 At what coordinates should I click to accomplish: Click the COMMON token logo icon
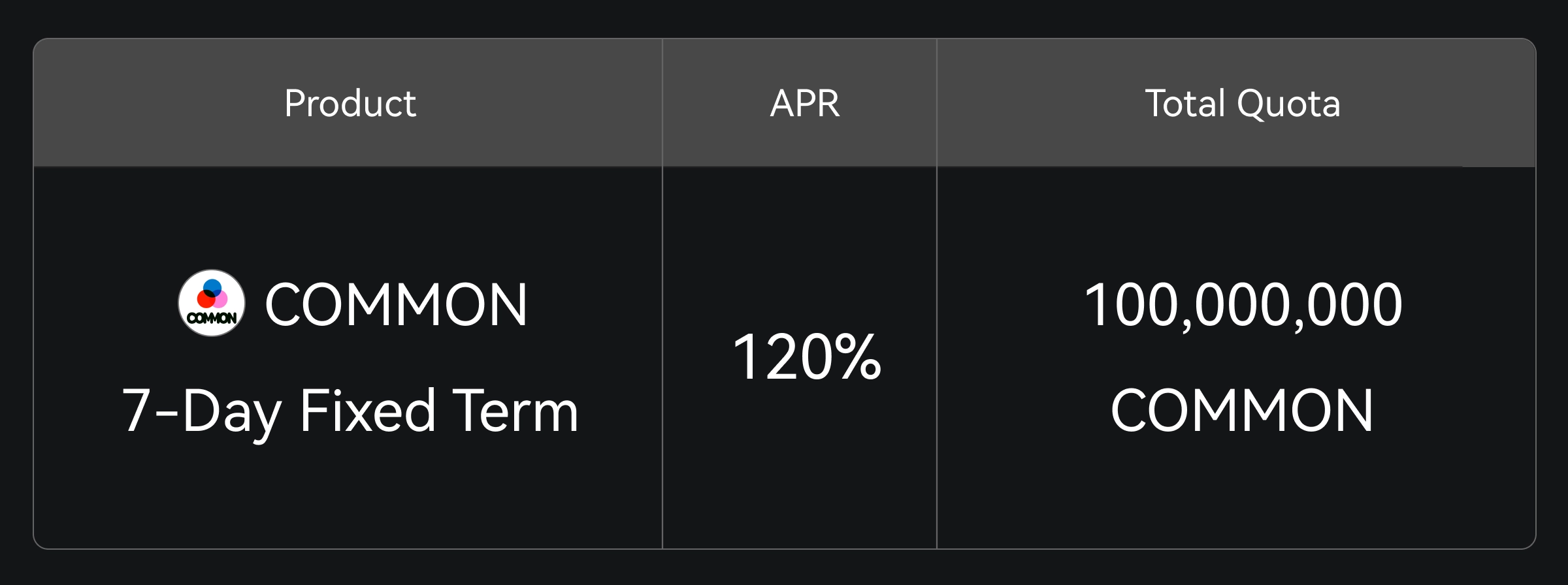pyautogui.click(x=212, y=303)
